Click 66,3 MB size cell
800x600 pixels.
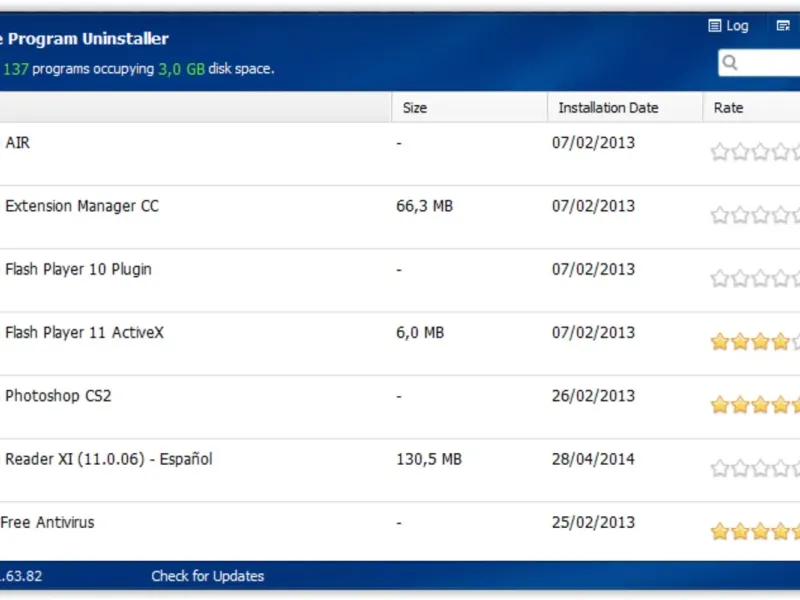(x=424, y=206)
